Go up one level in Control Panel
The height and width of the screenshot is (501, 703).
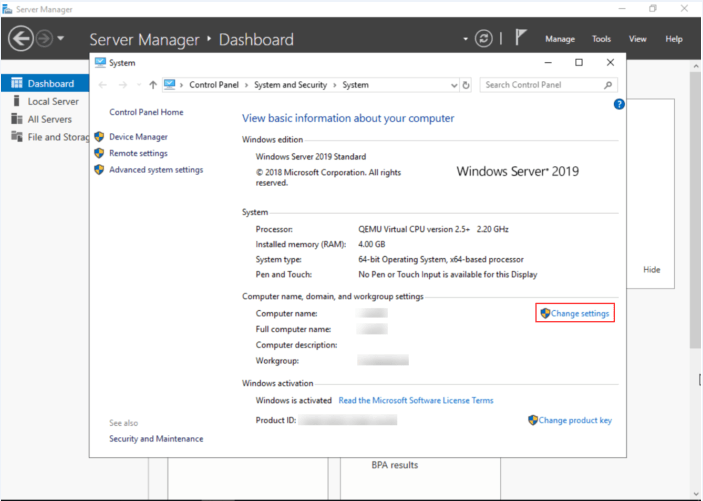(x=153, y=85)
